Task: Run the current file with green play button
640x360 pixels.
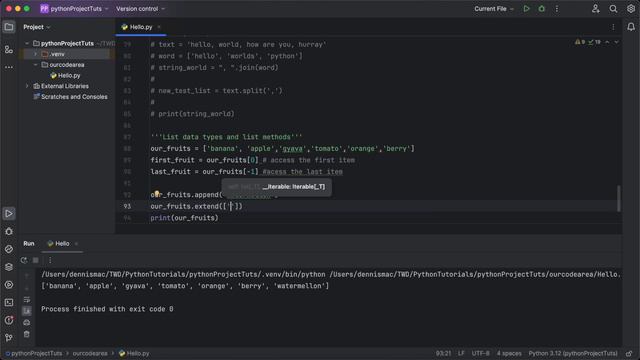Action: [526, 9]
